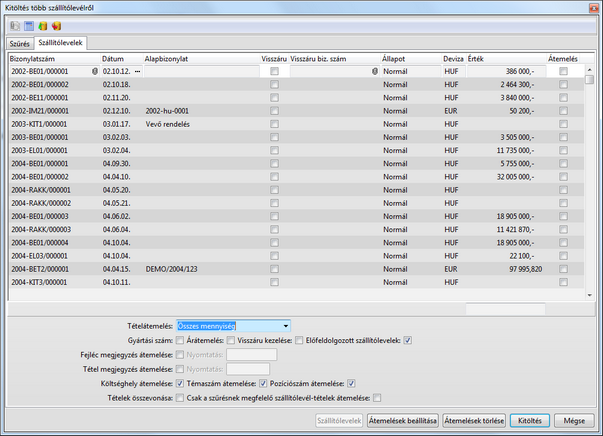Viewport: 603px width, 436px height.
Task: Click the vertical scrollbar thumb of the list
Action: pyautogui.click(x=589, y=79)
